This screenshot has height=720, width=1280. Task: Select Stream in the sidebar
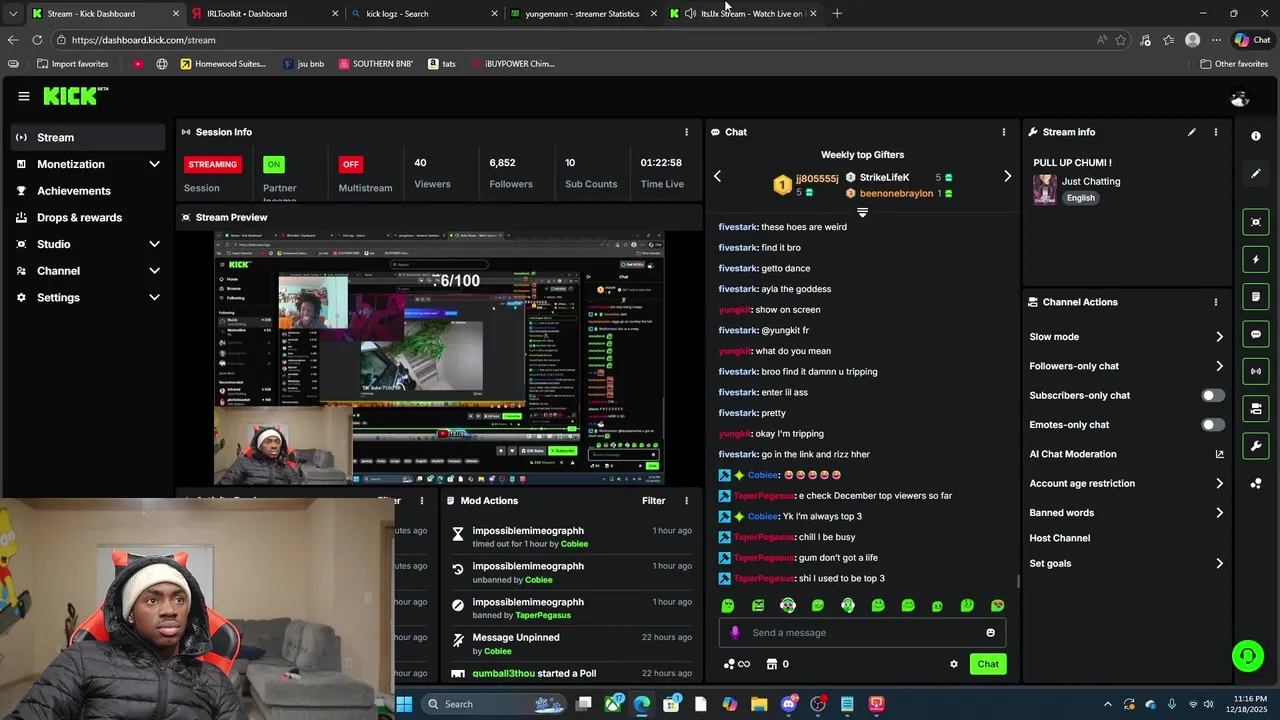pyautogui.click(x=88, y=137)
